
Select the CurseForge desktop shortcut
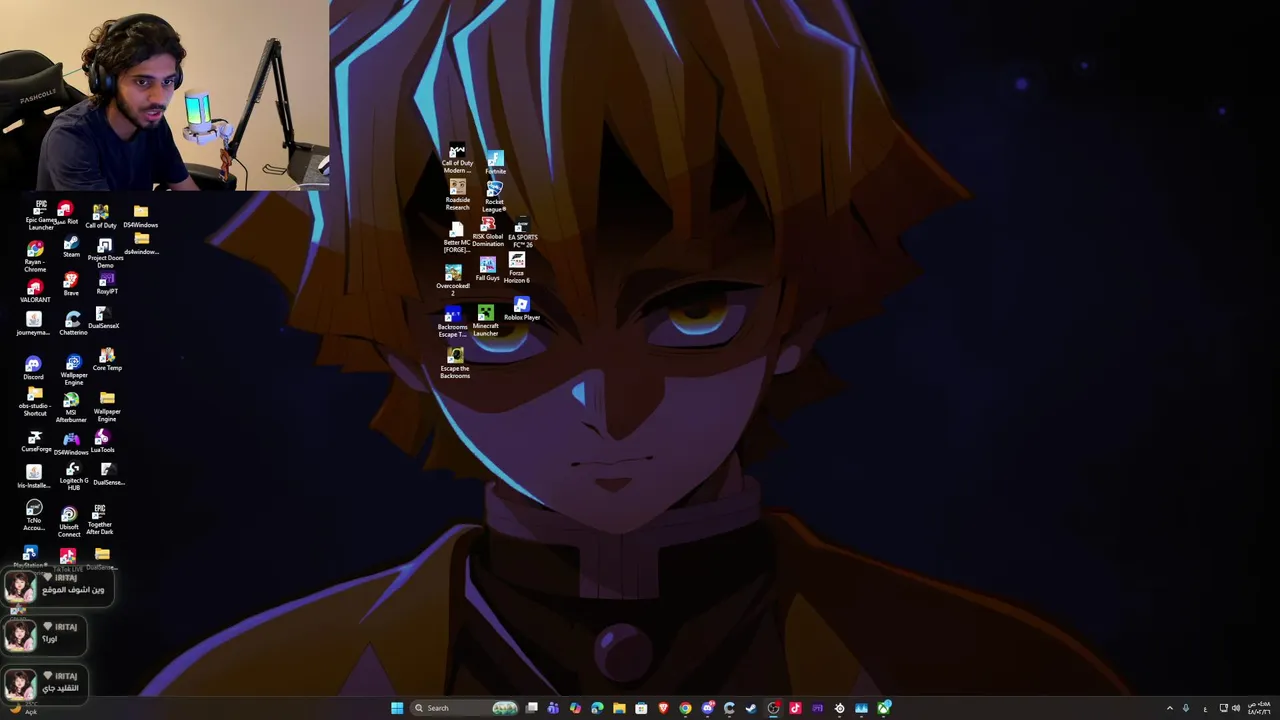click(36, 442)
